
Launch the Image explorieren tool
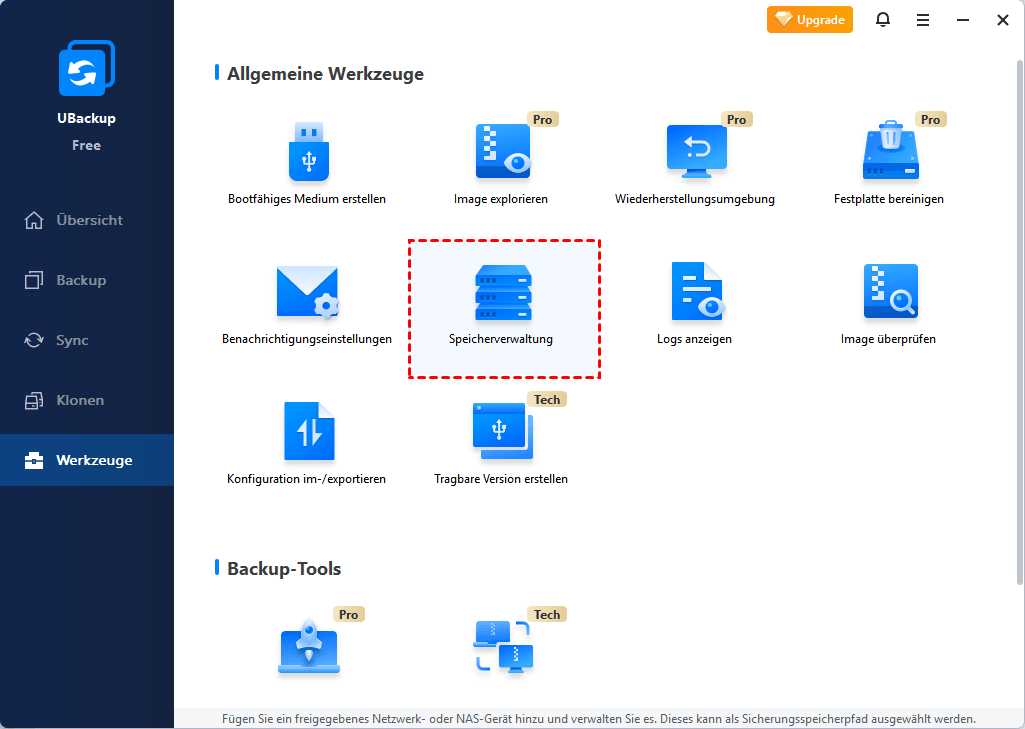coord(501,152)
